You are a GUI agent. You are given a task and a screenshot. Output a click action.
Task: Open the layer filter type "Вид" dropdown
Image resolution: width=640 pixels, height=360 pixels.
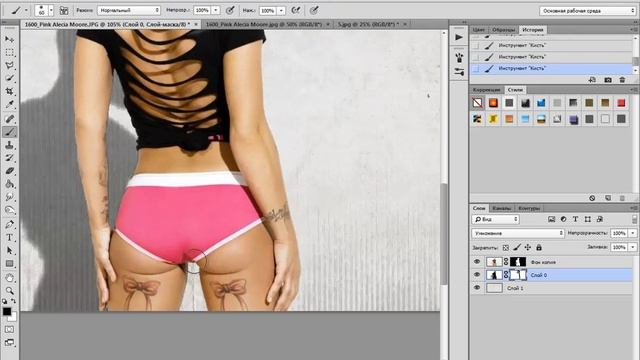(496, 219)
